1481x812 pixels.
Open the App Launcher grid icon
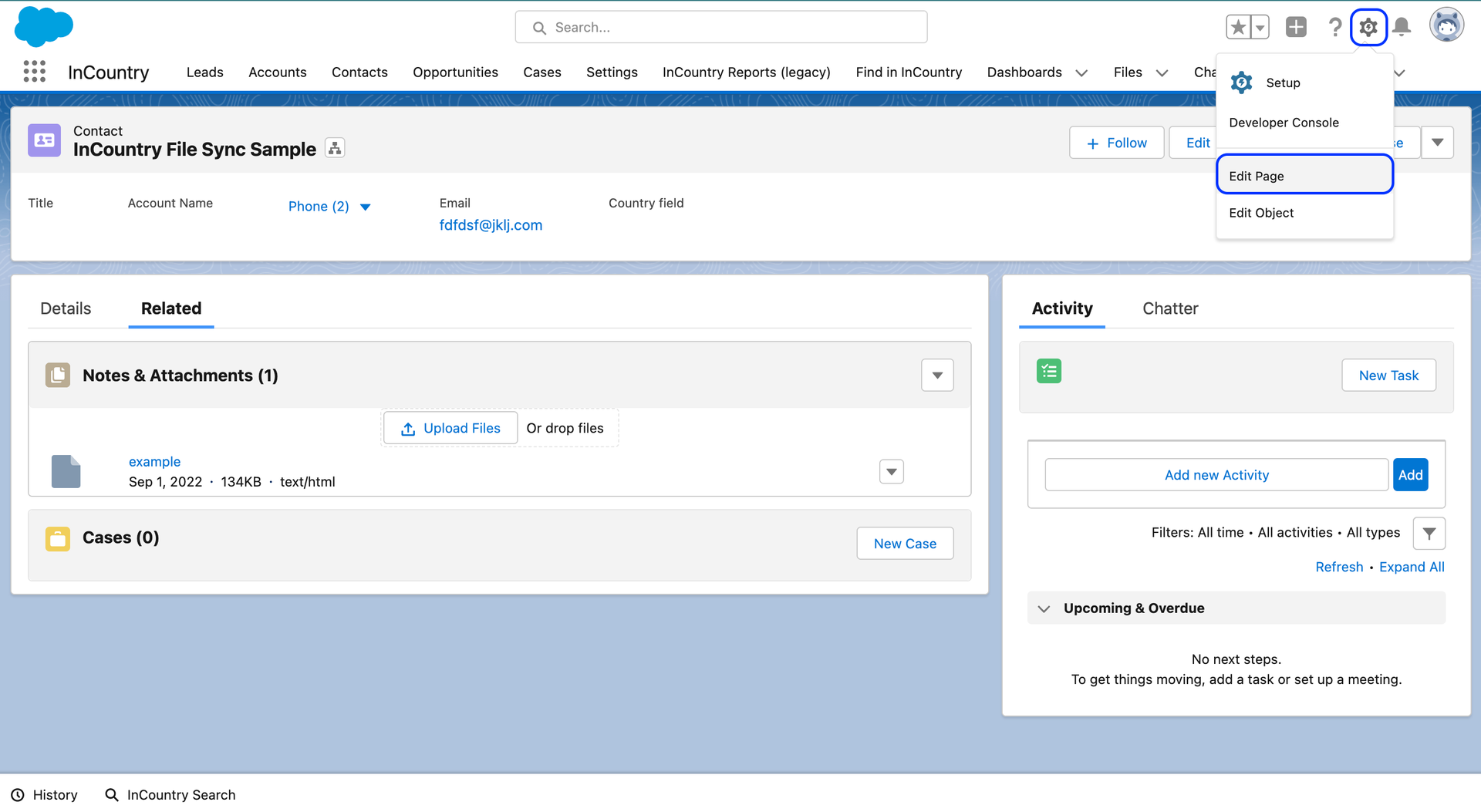(35, 72)
